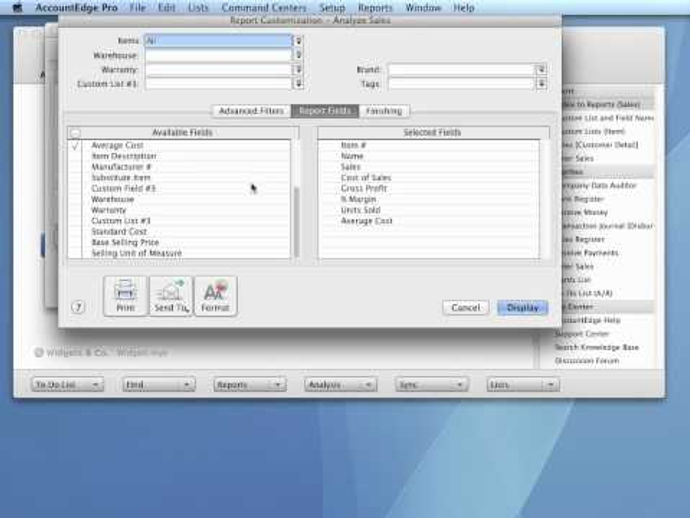Viewport: 690px width, 518px height.
Task: Open the Sync dropdown in Command Center
Action: point(431,385)
